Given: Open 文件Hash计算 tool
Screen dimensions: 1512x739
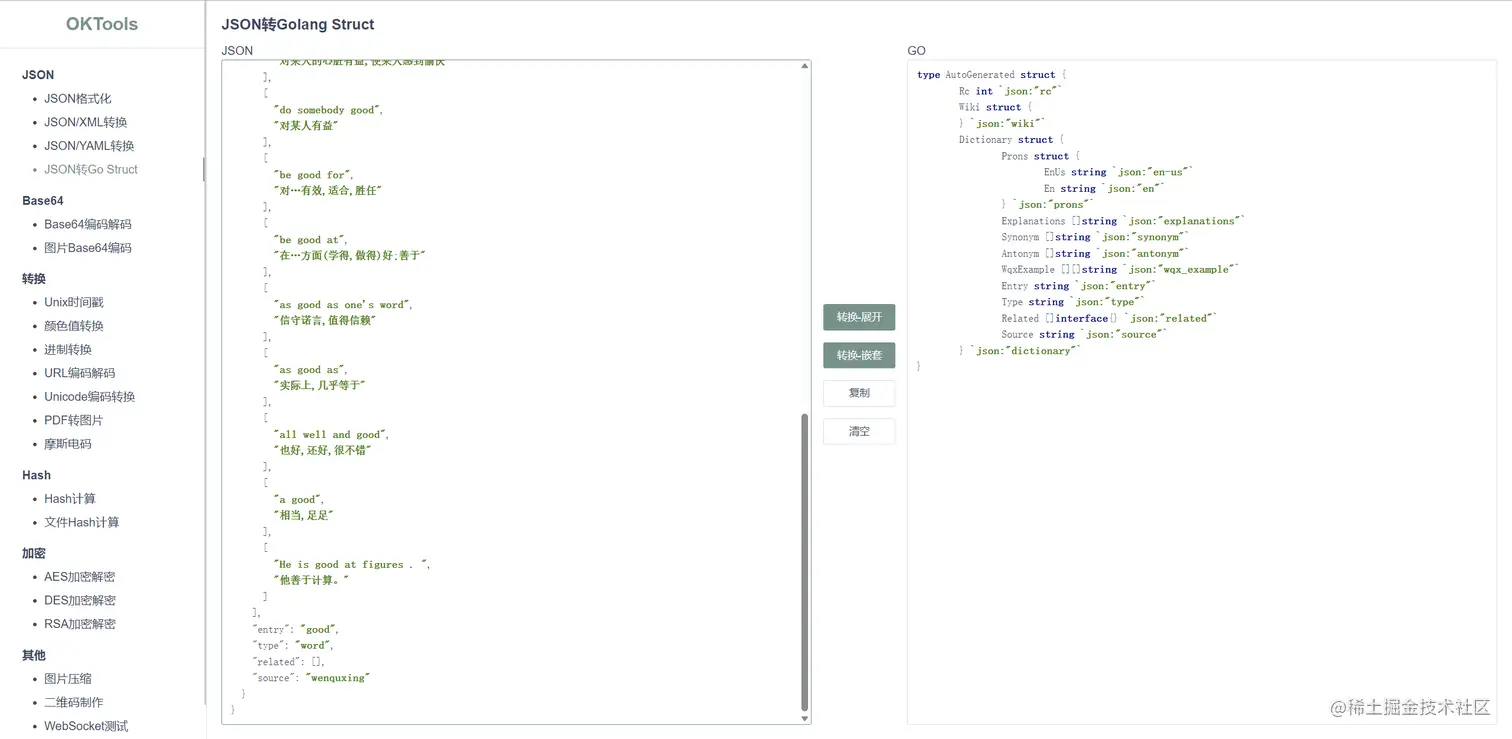Looking at the screenshot, I should (82, 522).
